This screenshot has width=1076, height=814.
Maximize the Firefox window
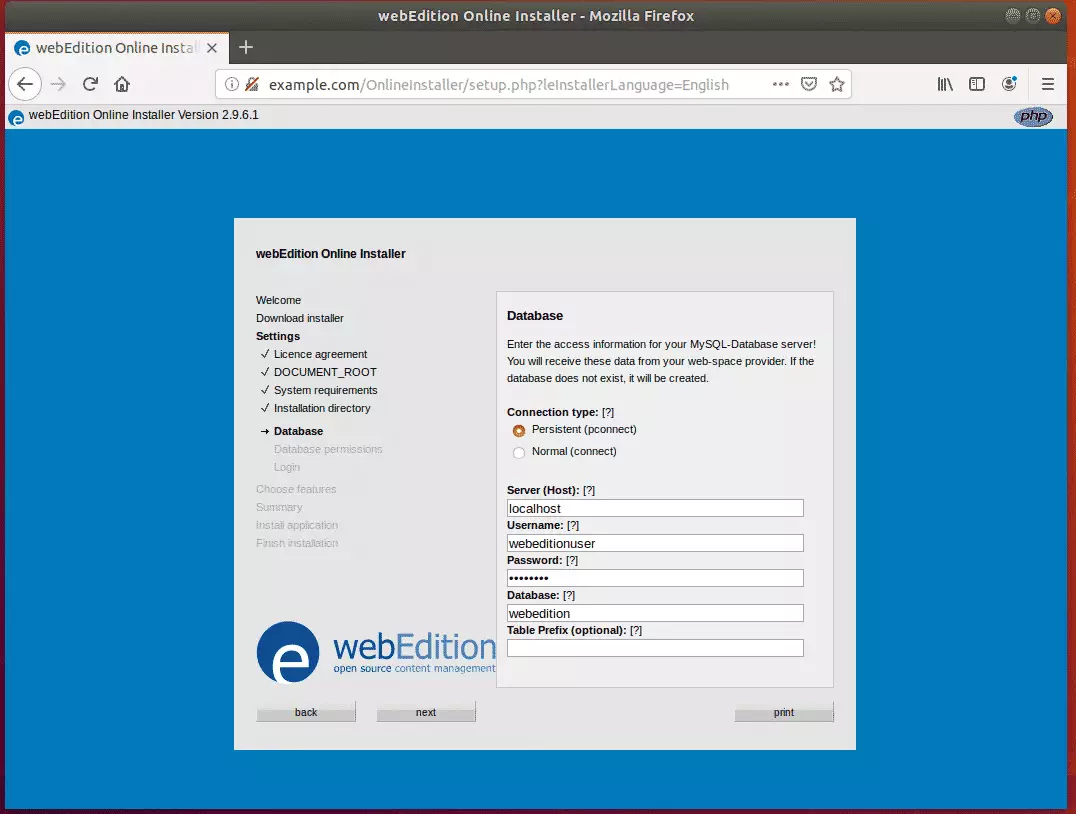tap(1033, 16)
